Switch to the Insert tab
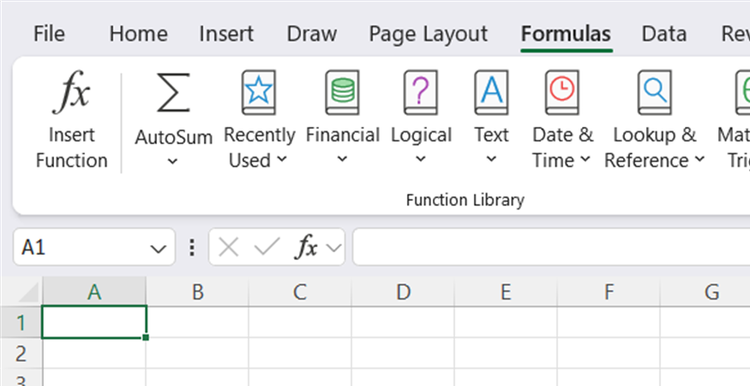The width and height of the screenshot is (750, 386). point(226,34)
